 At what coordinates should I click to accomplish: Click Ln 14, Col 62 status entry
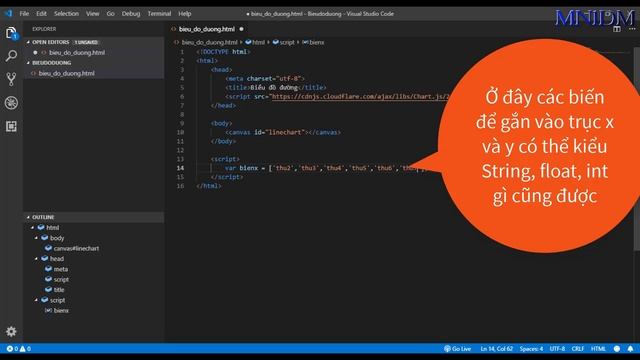pos(496,349)
